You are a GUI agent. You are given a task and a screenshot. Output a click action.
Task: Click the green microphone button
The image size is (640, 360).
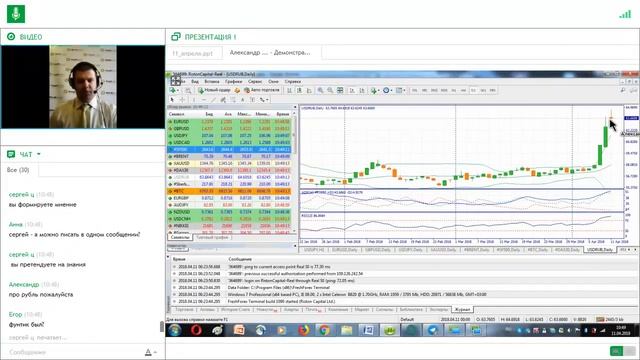click(x=16, y=14)
